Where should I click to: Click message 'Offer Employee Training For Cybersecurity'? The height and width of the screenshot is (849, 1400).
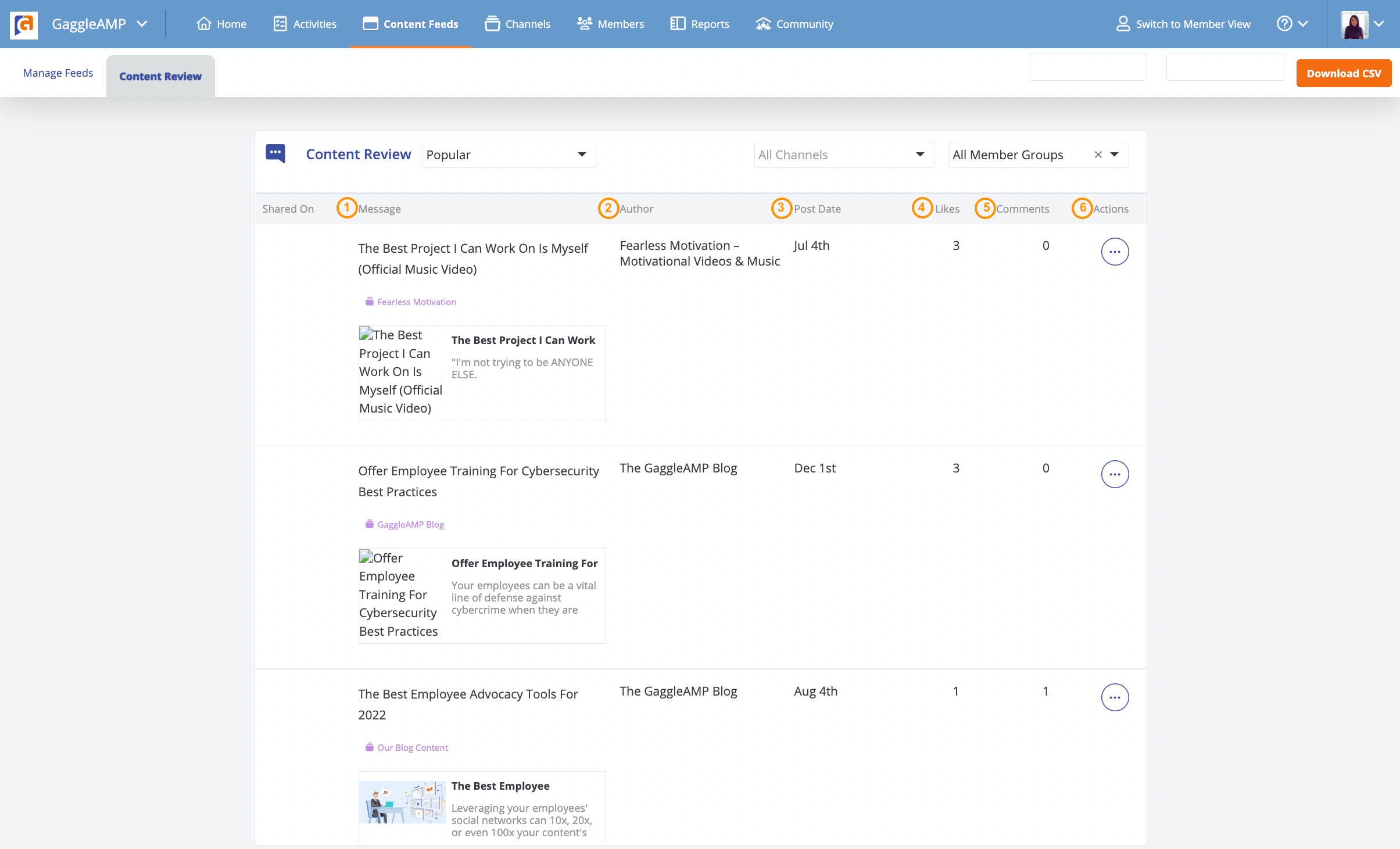click(x=478, y=481)
